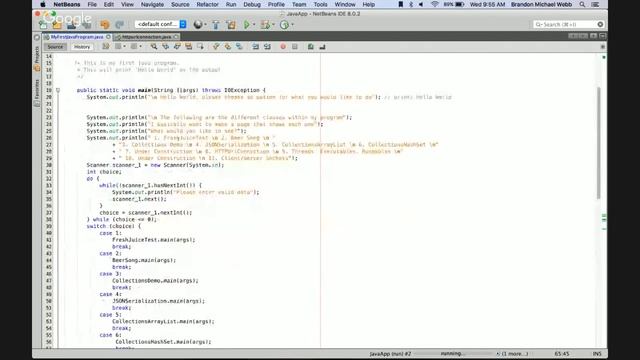Click the orange Undo arrow icon

coord(104,24)
